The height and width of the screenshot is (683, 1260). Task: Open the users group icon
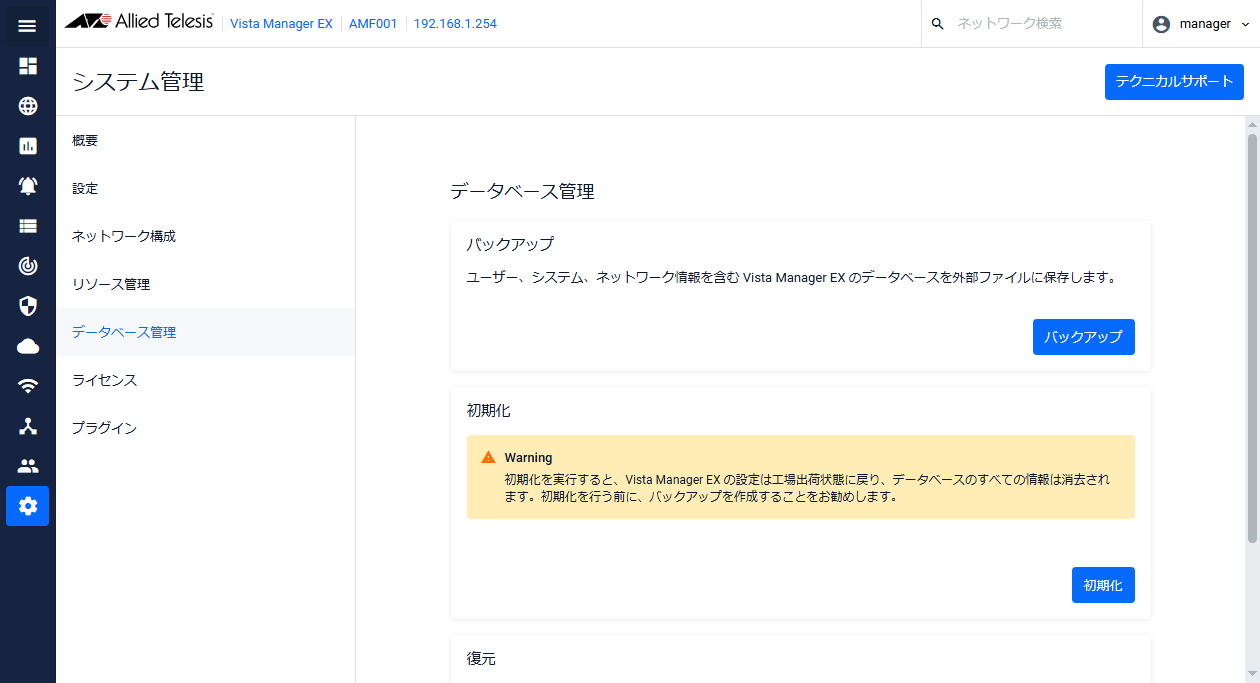28,466
